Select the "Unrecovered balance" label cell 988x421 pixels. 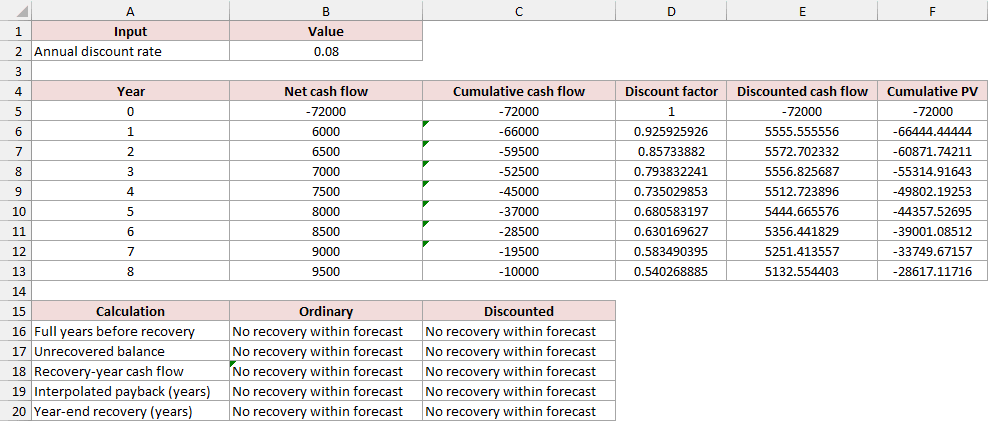pyautogui.click(x=130, y=351)
